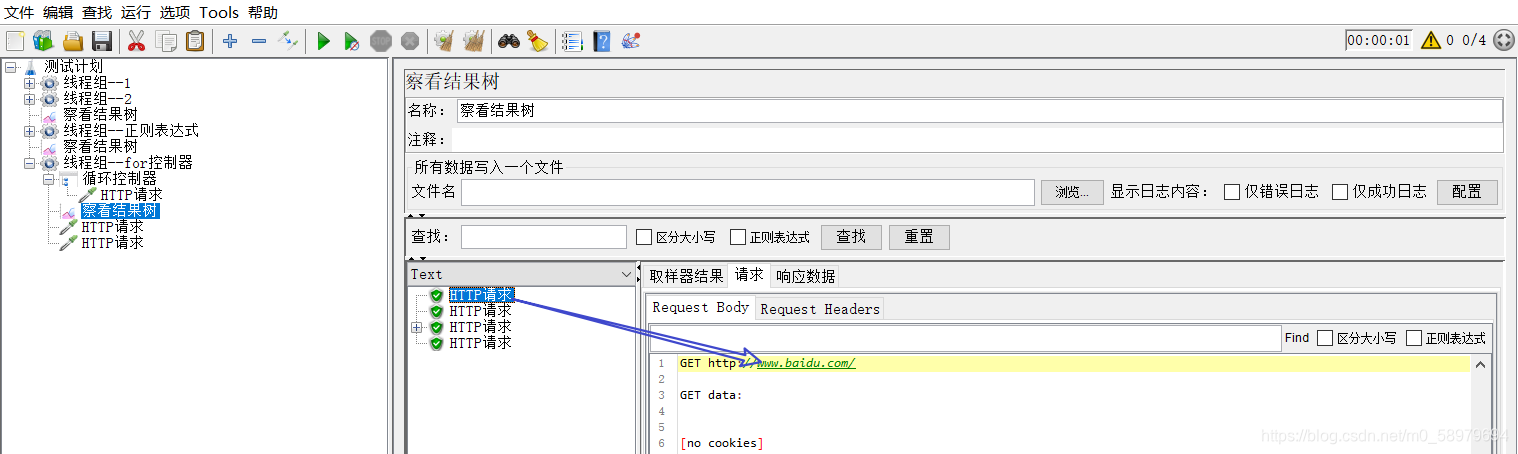The width and height of the screenshot is (1518, 454).
Task: Reset search with yellow broom icon
Action: pyautogui.click(x=538, y=41)
